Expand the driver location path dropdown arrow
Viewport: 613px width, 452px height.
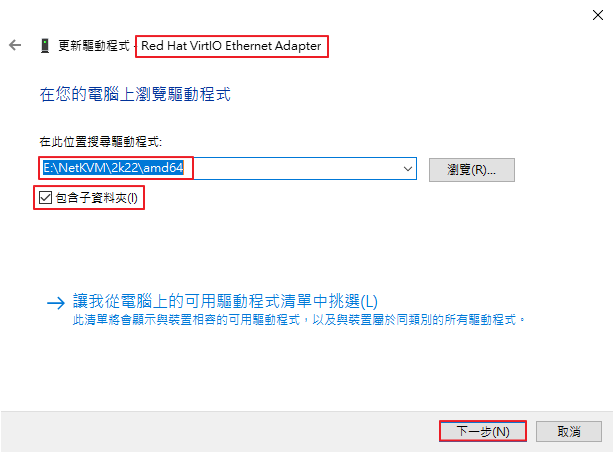pyautogui.click(x=408, y=169)
